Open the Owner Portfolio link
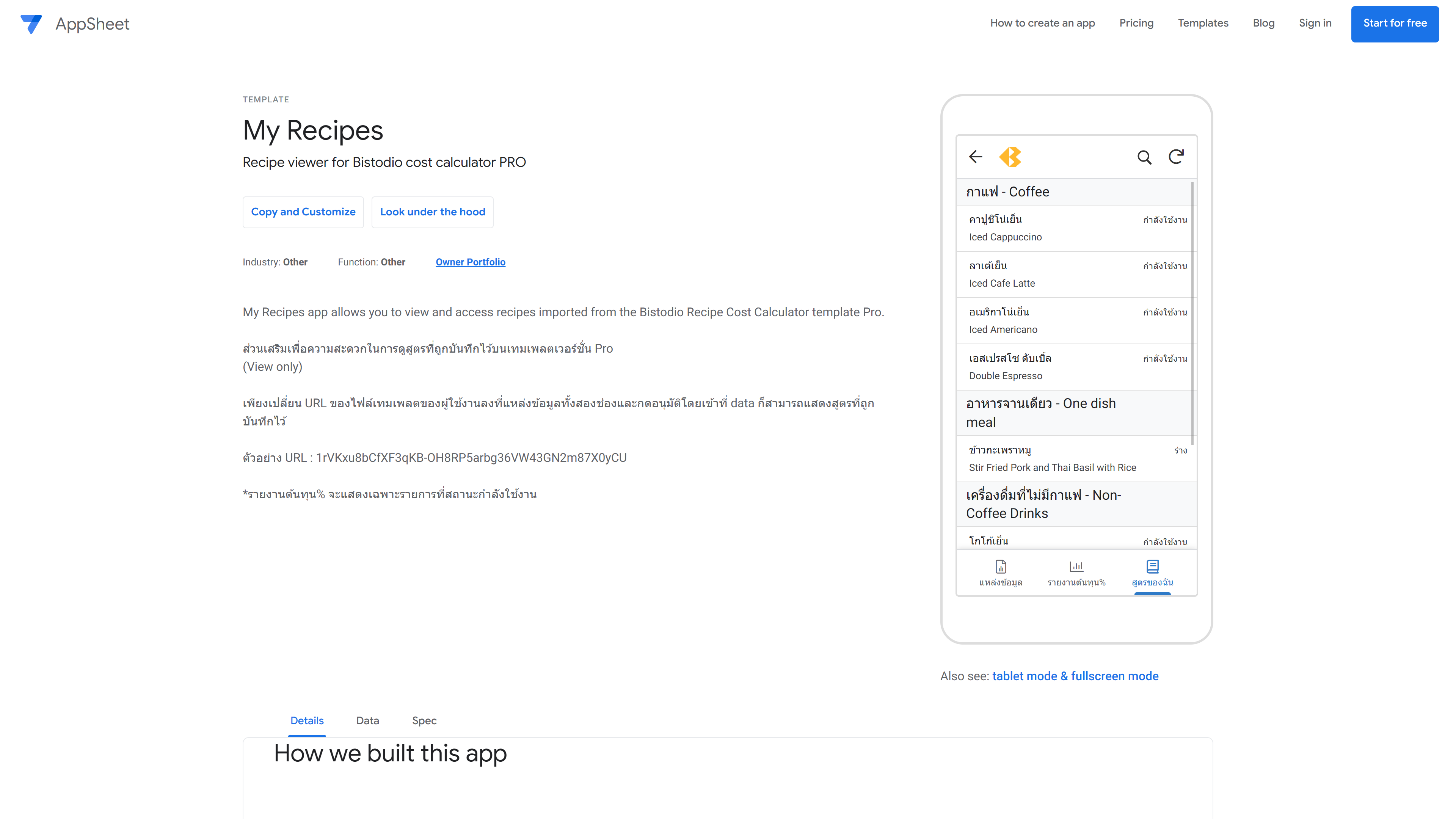The image size is (1456, 819). (x=470, y=262)
